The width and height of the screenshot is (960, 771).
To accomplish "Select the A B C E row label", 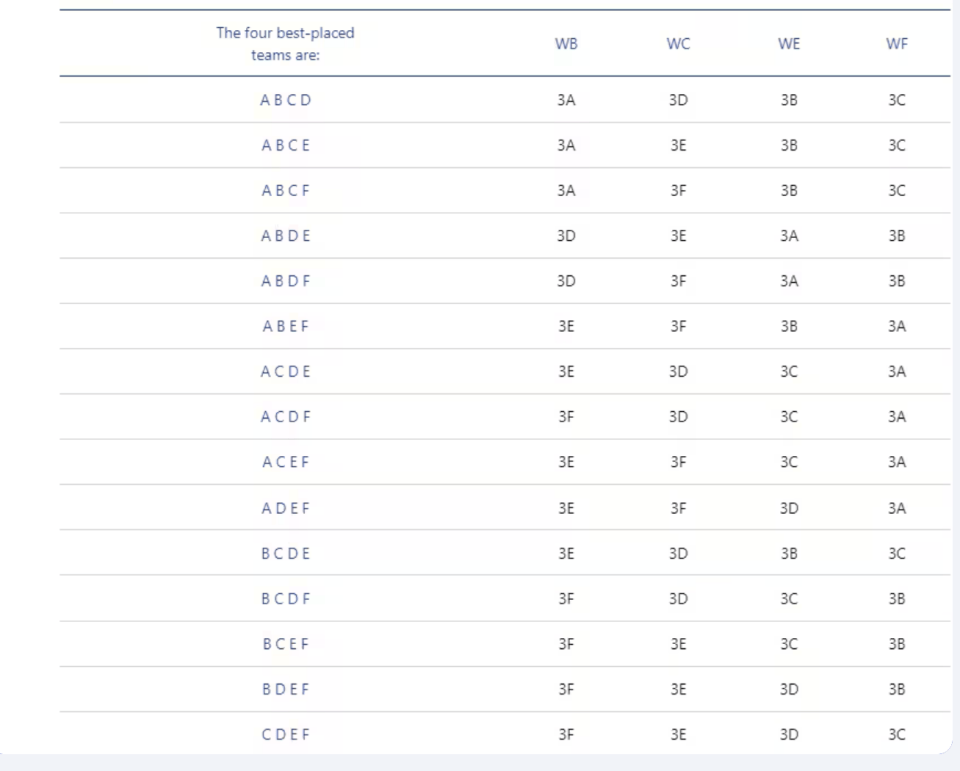I will [285, 145].
